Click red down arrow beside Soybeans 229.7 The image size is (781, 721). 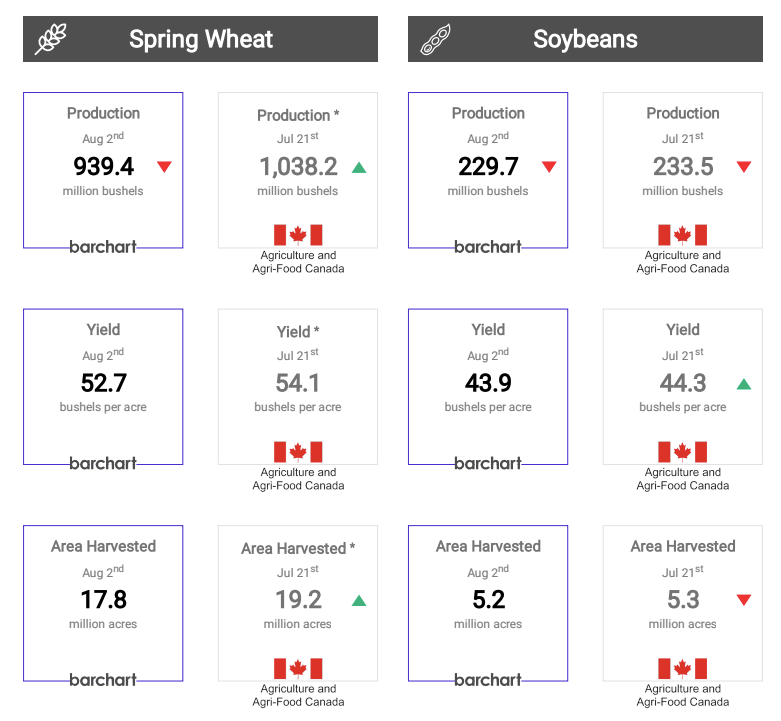(549, 166)
